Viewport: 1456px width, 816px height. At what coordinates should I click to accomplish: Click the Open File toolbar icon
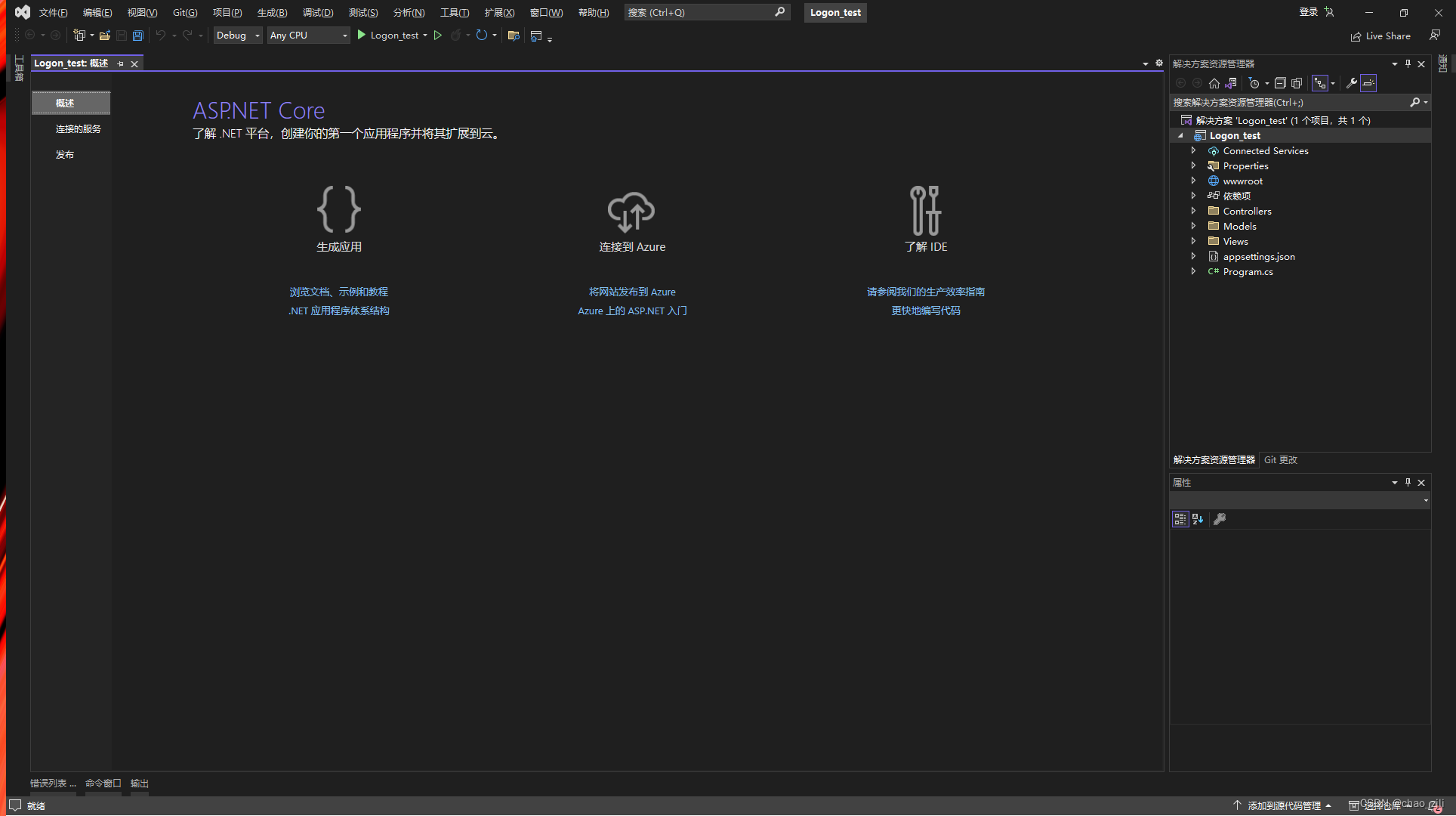104,36
